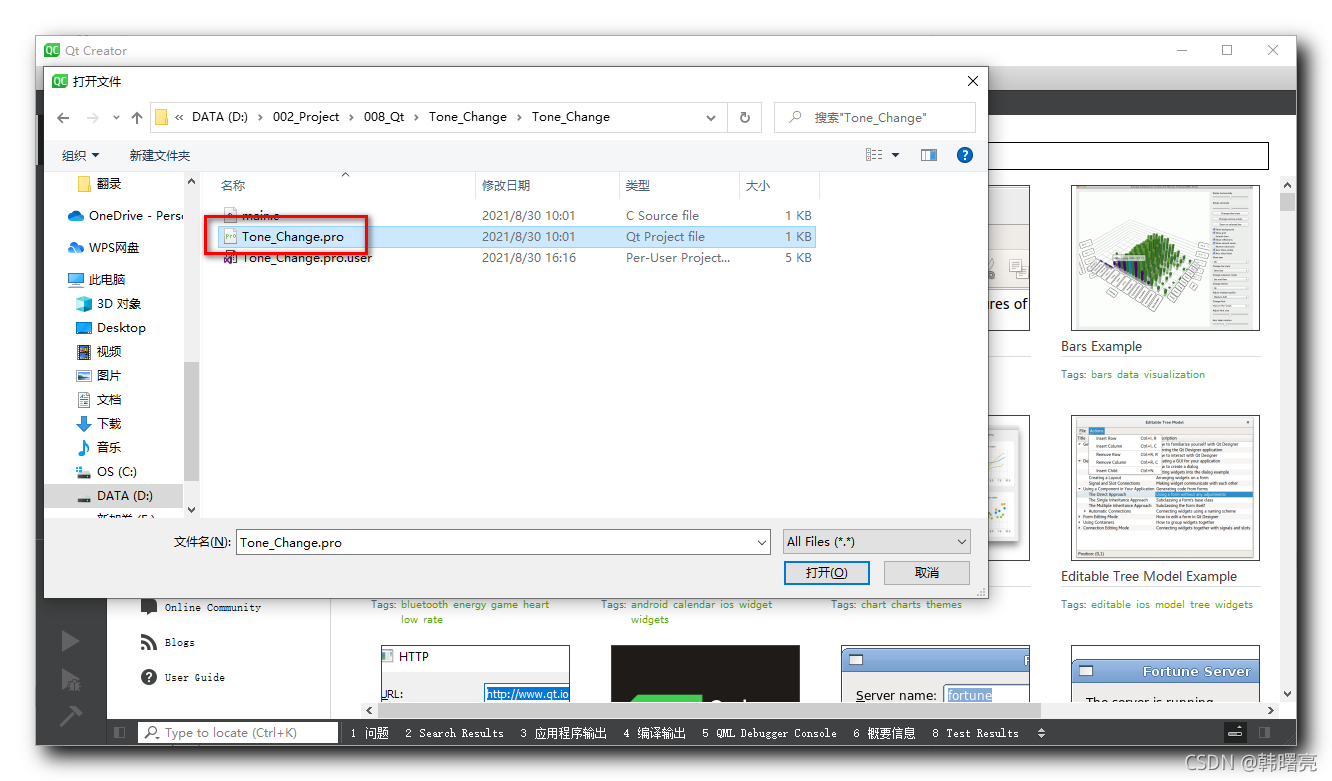The image size is (1332, 781).
Task: Create a new folder with 新建文件夹
Action: (x=159, y=155)
